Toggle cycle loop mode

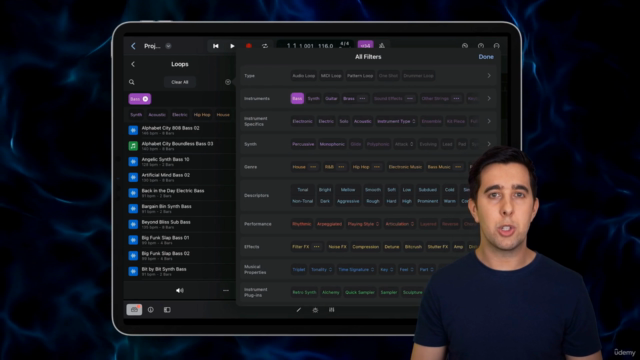265,46
